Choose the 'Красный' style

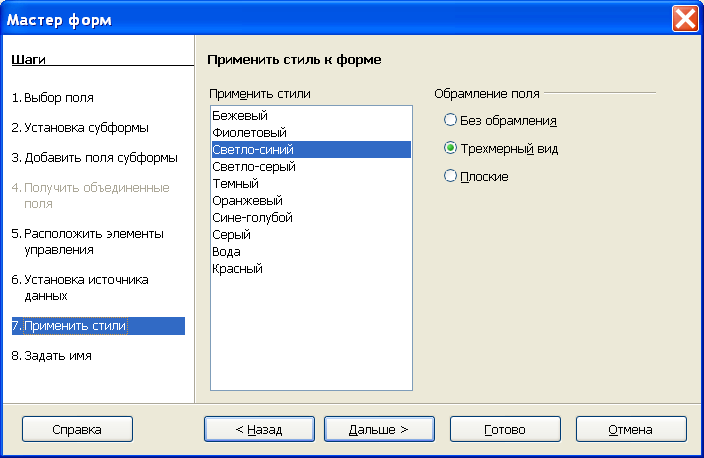[311, 269]
